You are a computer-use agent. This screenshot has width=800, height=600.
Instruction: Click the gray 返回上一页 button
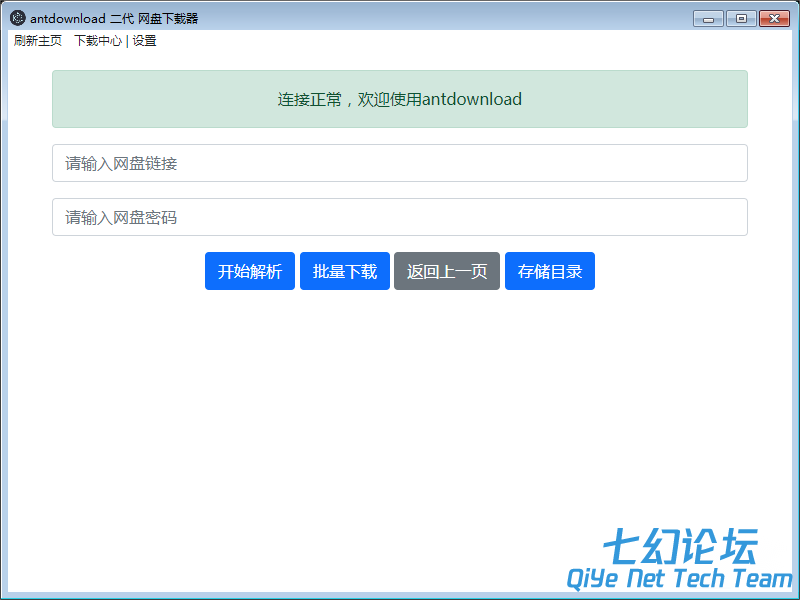tap(447, 271)
